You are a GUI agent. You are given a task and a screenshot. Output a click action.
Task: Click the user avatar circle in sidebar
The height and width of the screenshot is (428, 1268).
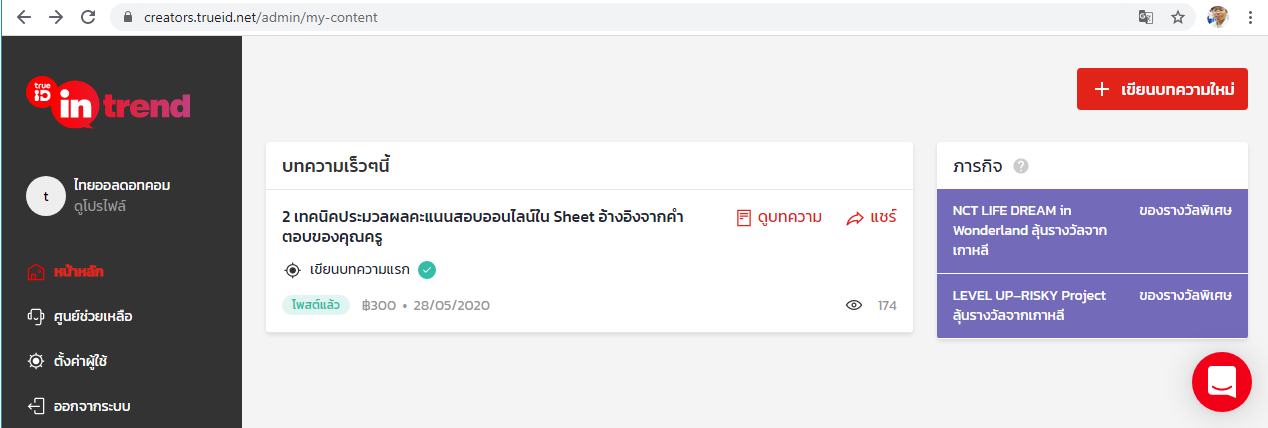(45, 197)
